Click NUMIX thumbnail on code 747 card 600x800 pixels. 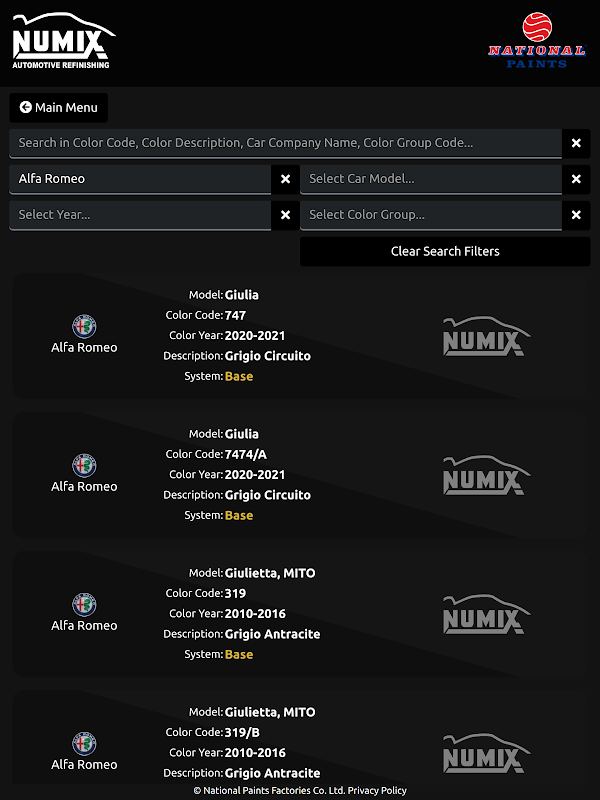pyautogui.click(x=487, y=336)
